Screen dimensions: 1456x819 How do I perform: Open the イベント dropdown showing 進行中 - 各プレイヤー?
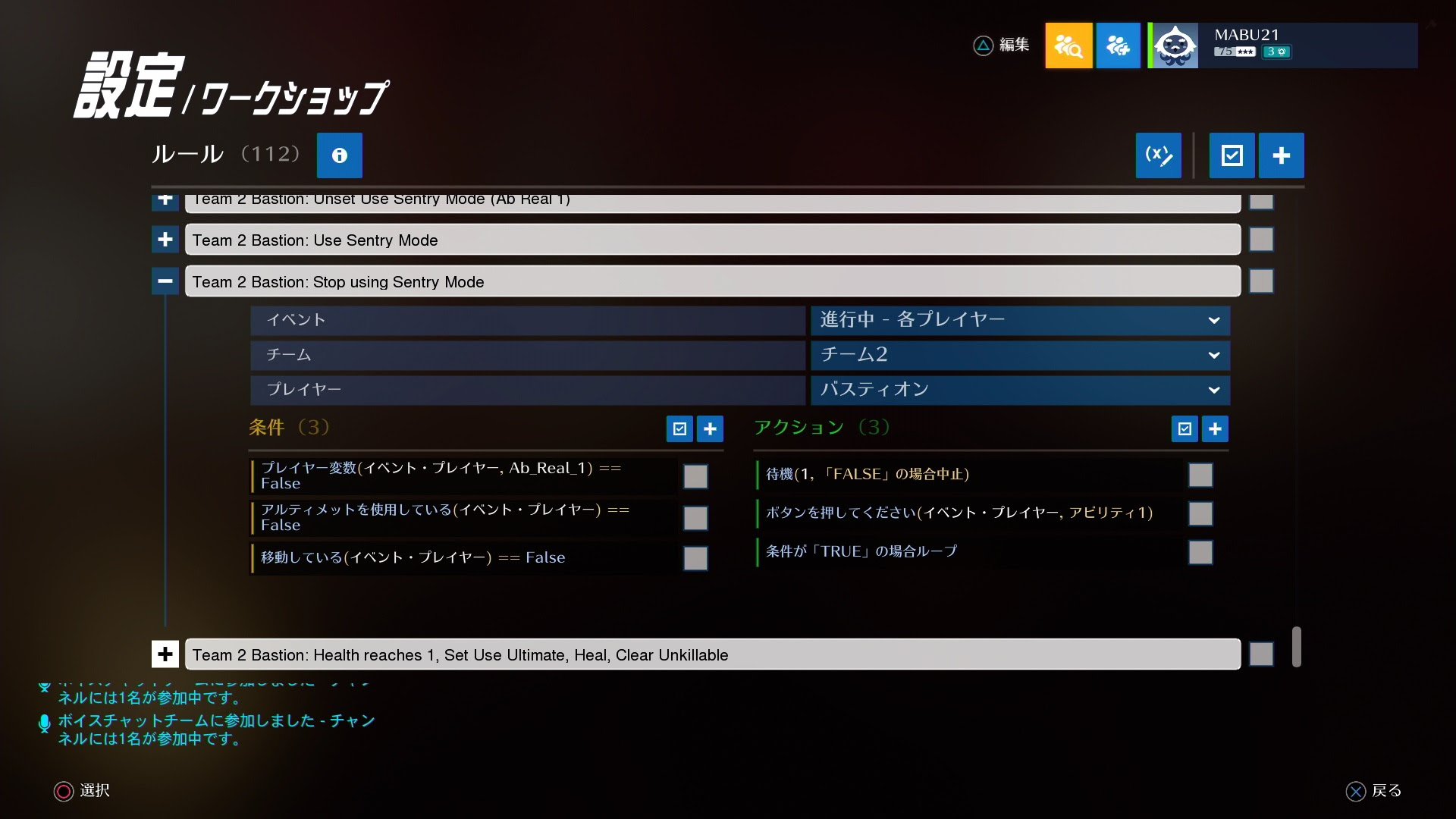tap(1020, 320)
